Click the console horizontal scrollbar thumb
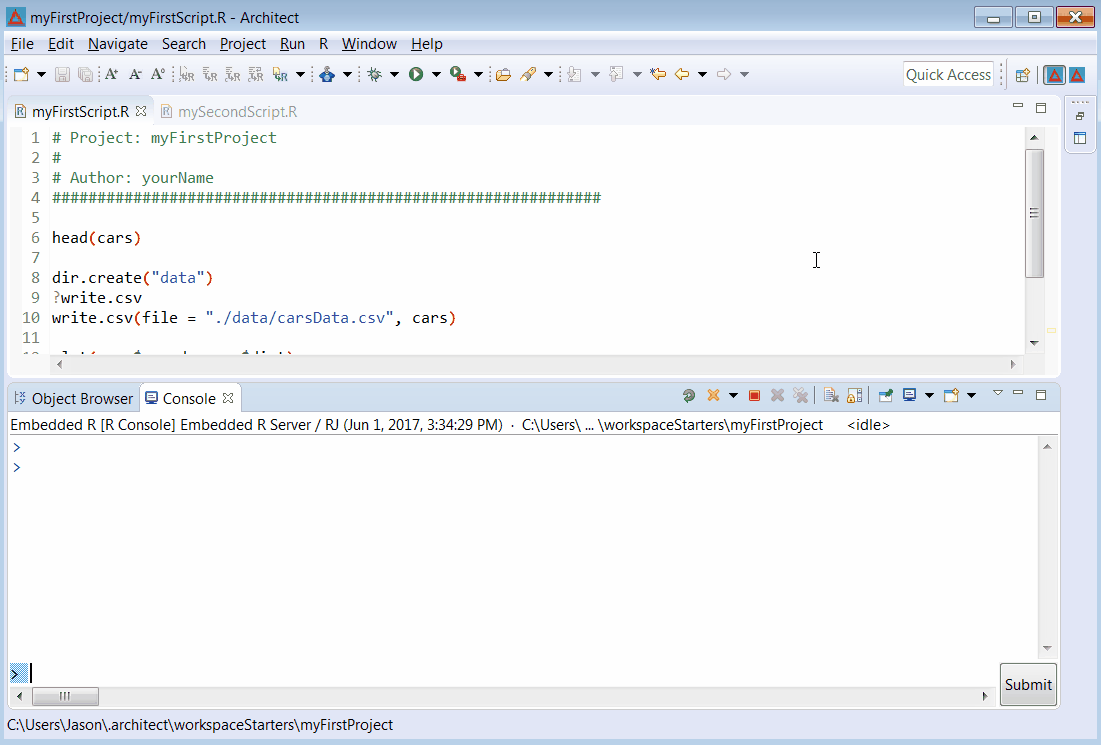This screenshot has width=1101, height=745. 65,697
